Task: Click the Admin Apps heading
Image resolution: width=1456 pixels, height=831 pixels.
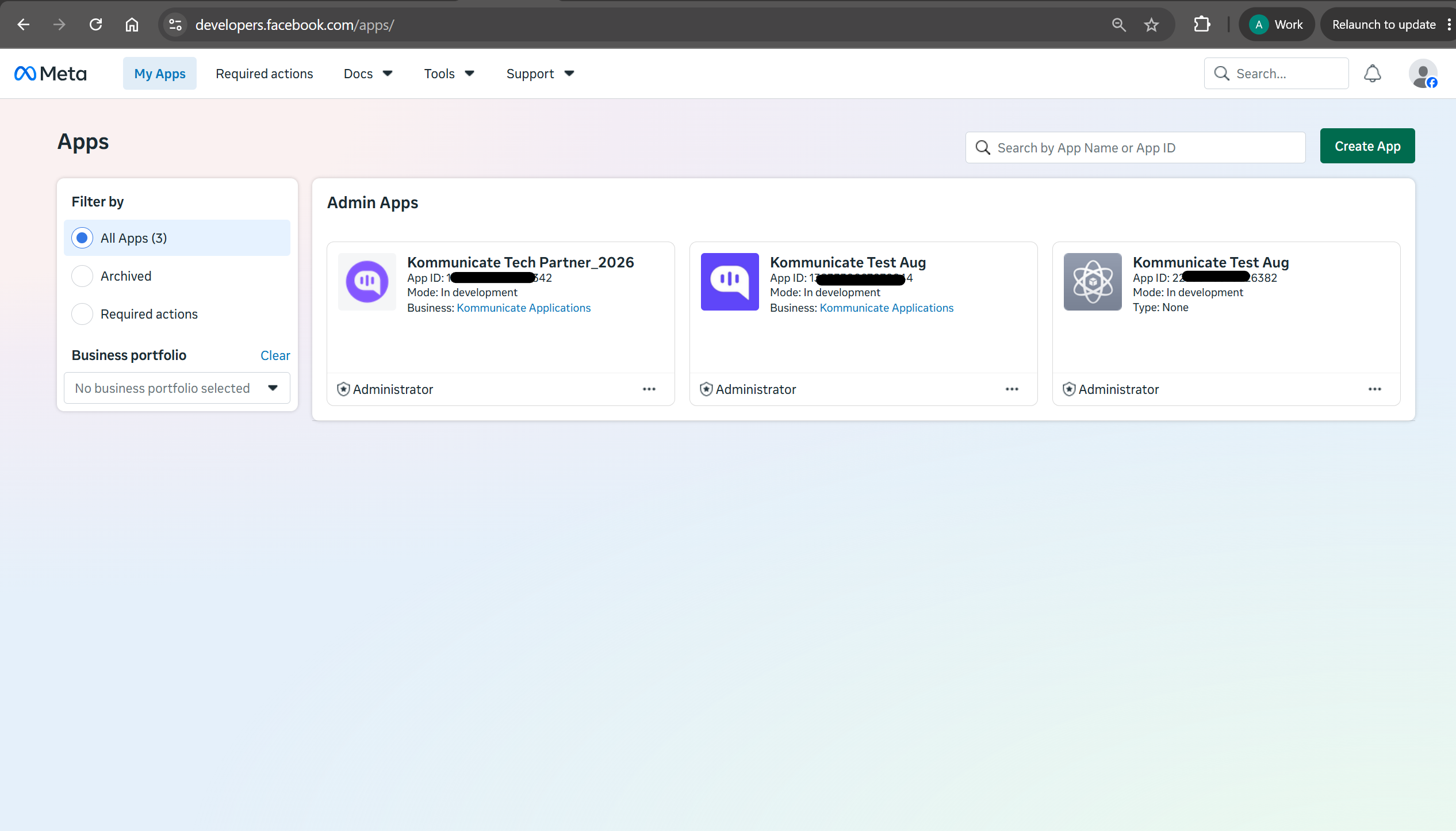Action: (x=373, y=202)
